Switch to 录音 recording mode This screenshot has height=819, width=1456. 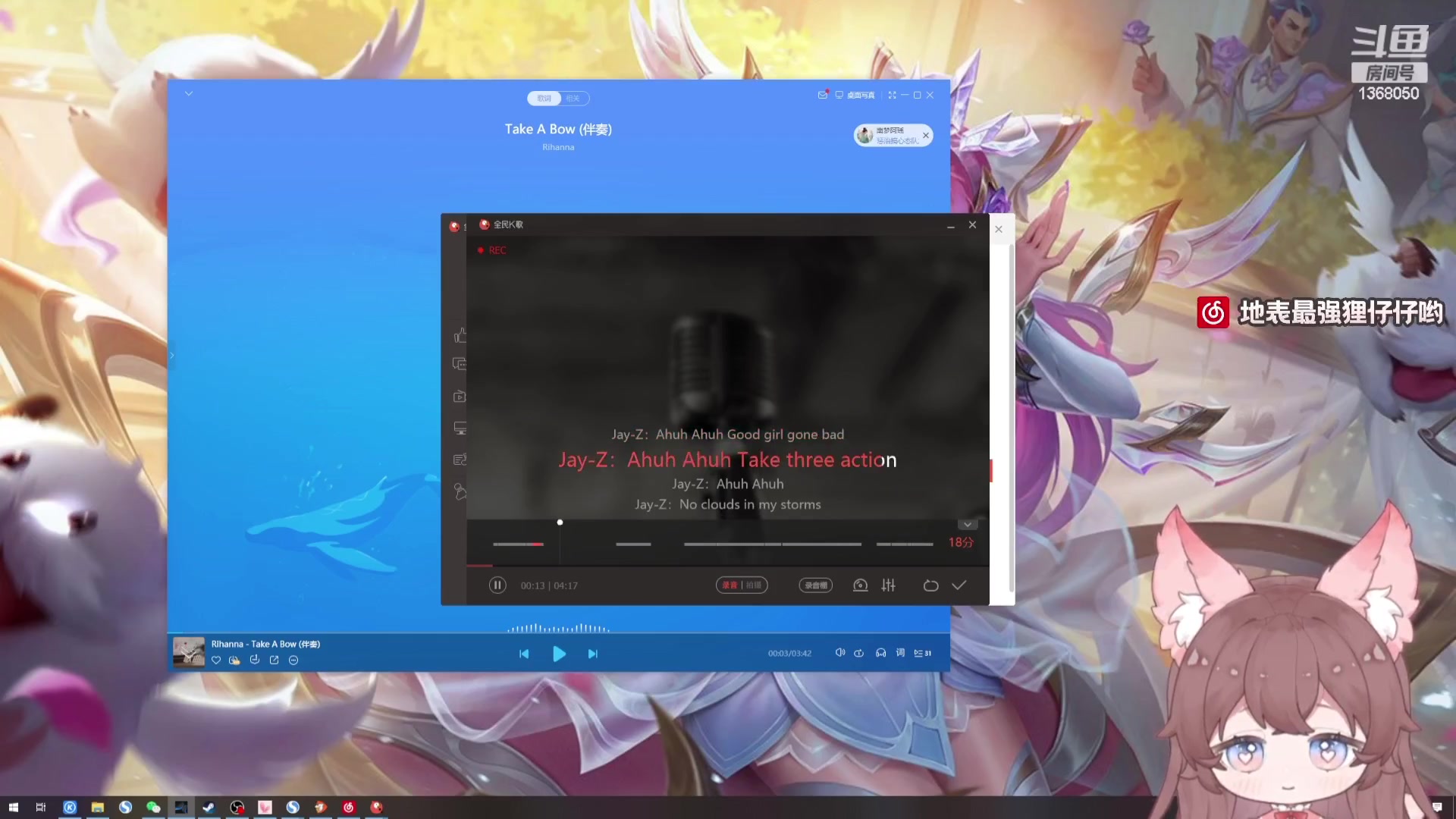[x=730, y=585]
